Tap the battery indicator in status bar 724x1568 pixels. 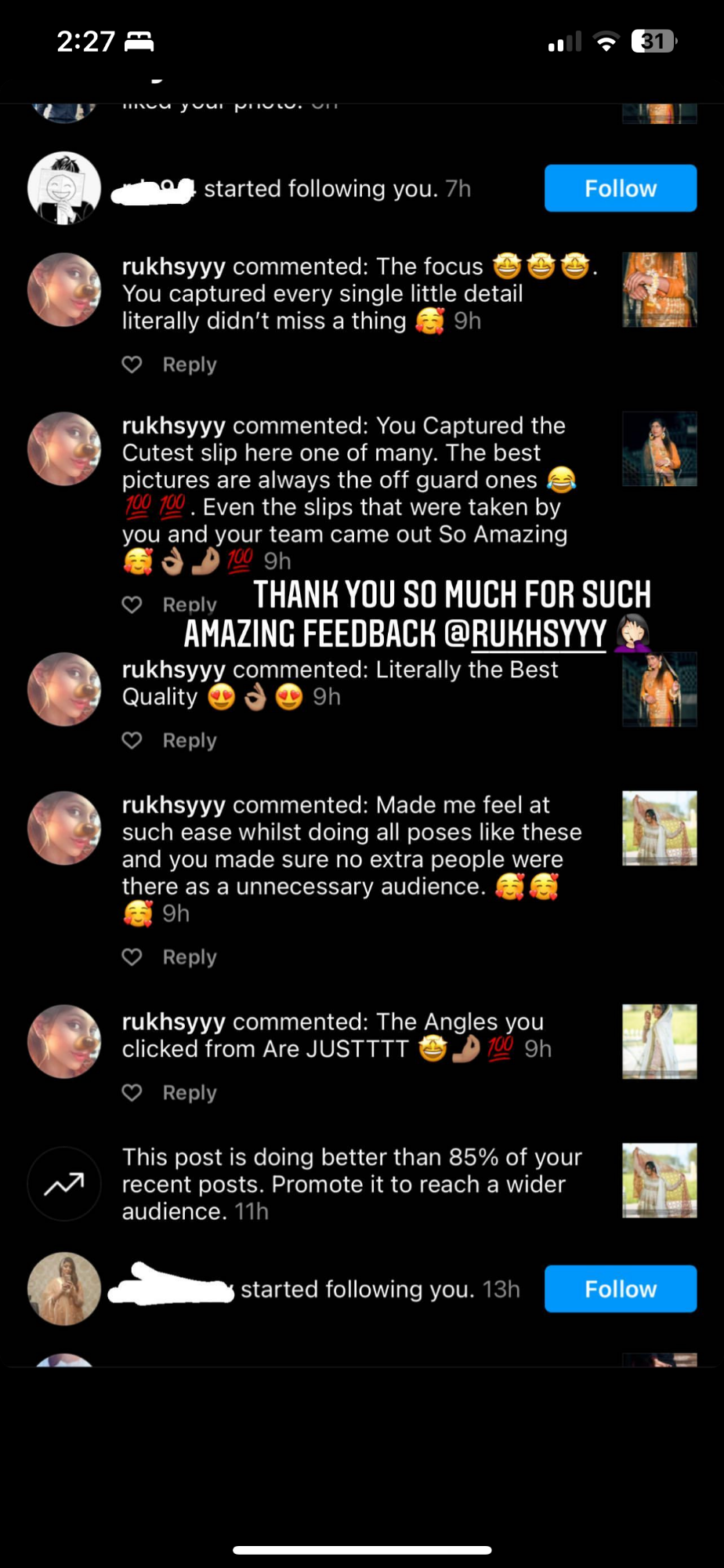coord(654,41)
